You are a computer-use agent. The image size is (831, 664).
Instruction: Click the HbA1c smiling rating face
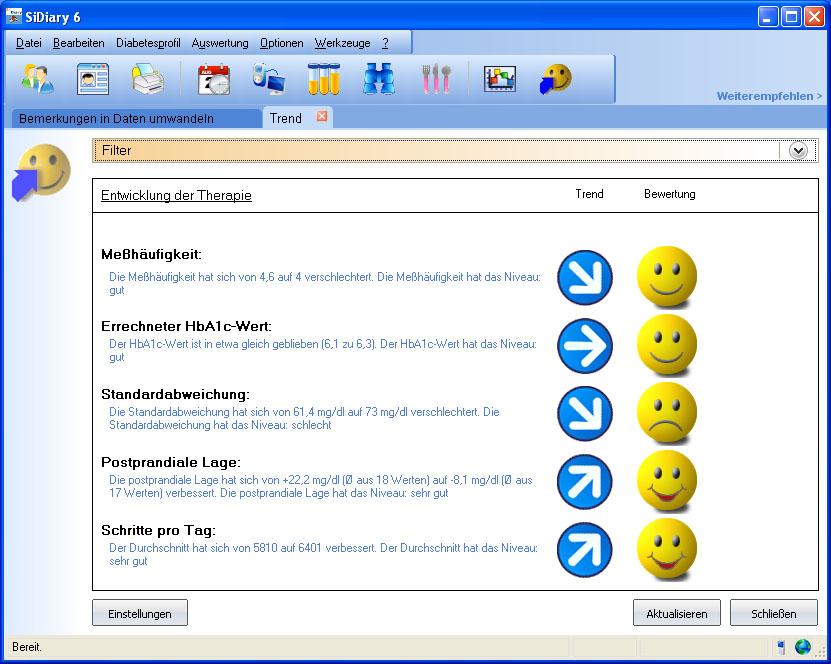click(x=667, y=346)
